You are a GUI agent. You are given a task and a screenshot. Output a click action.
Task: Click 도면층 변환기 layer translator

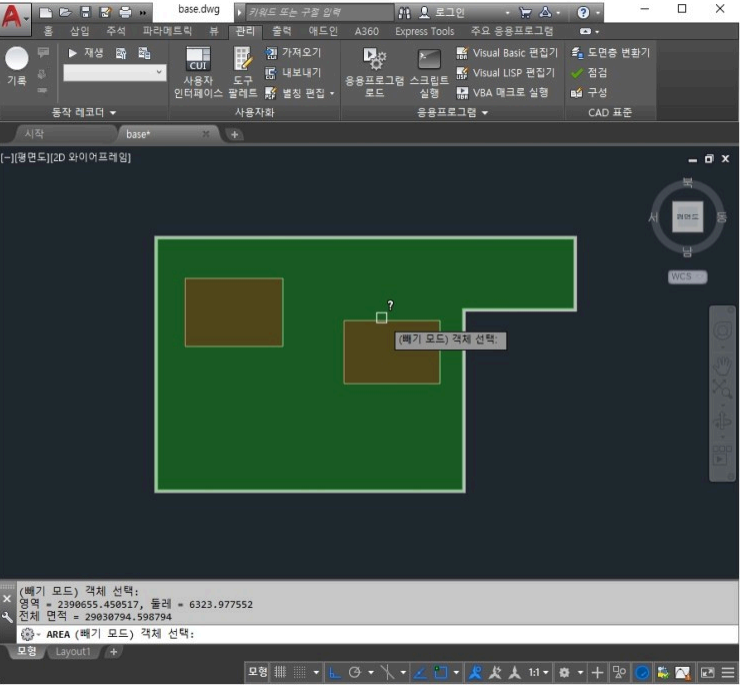click(x=610, y=52)
